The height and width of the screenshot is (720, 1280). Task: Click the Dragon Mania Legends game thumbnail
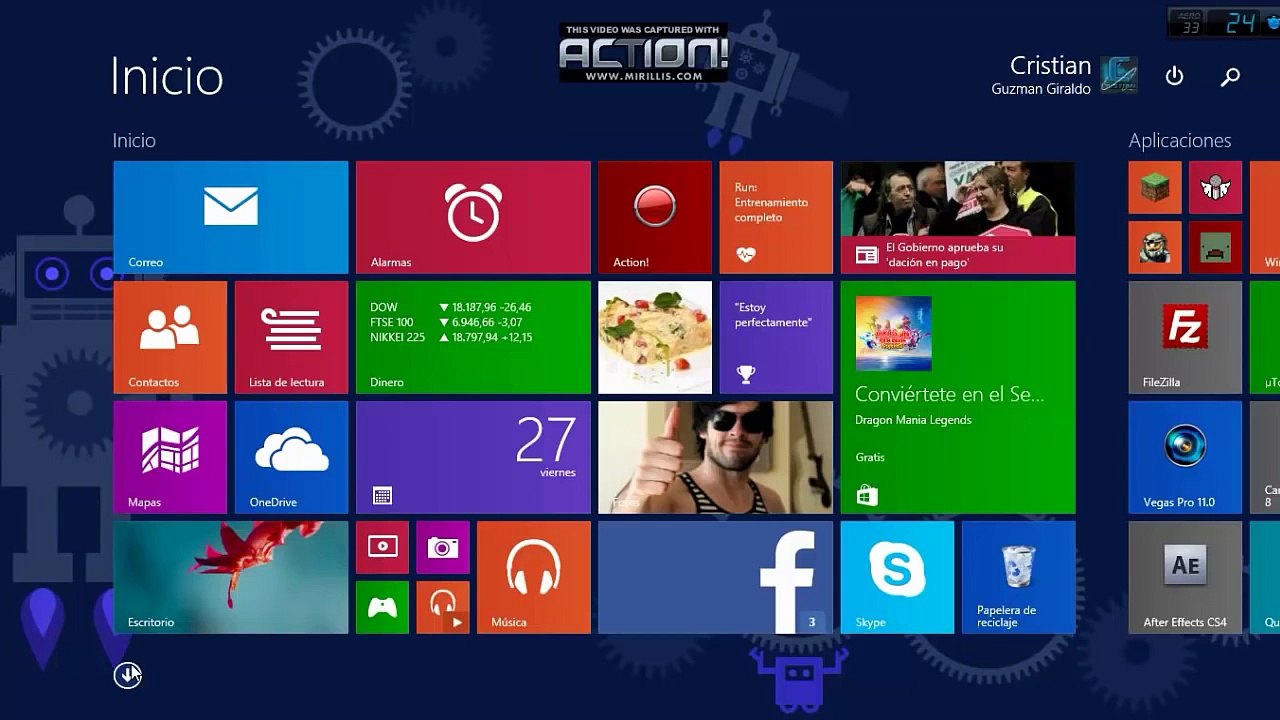pos(894,334)
